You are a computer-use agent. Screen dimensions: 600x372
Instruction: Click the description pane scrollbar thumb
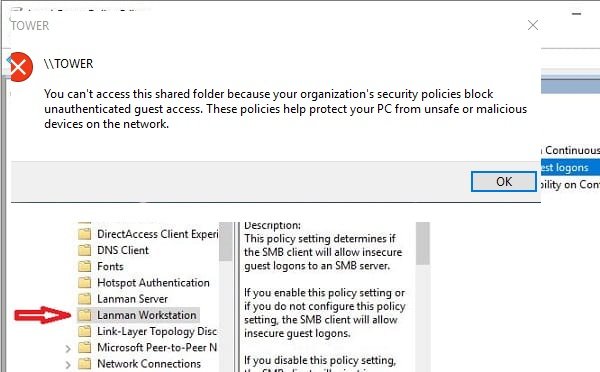(422, 243)
